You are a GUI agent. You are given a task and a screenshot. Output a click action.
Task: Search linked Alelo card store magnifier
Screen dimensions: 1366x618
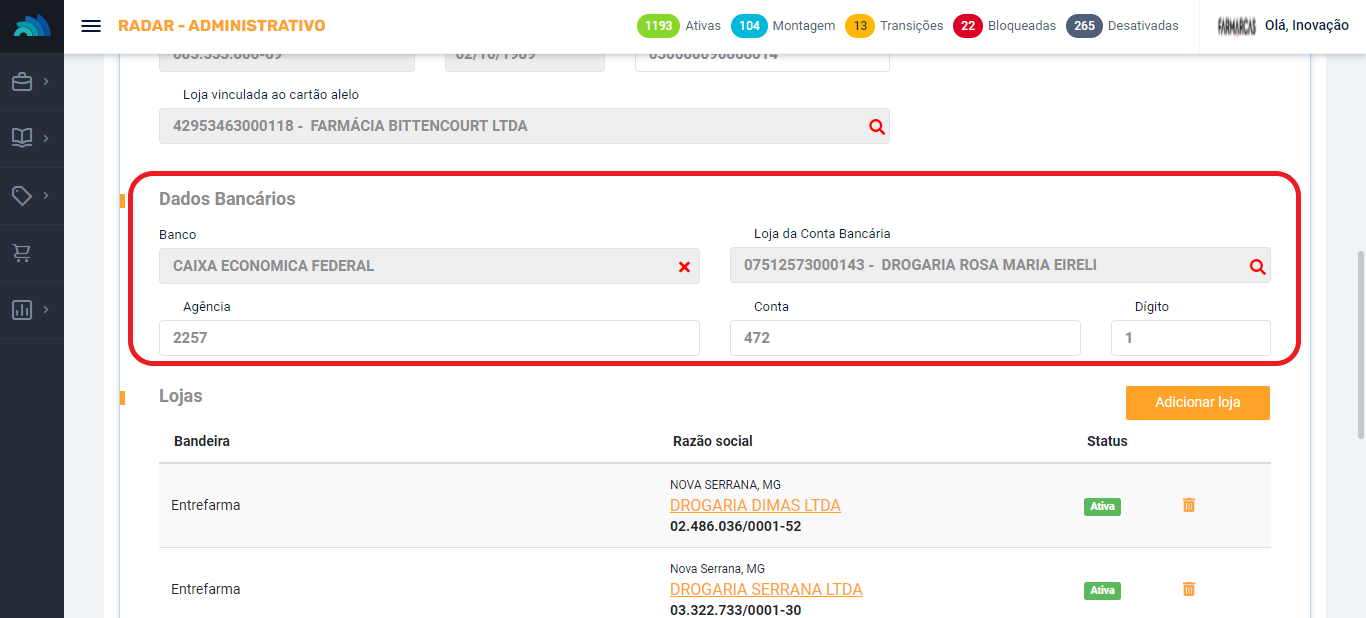coord(876,127)
